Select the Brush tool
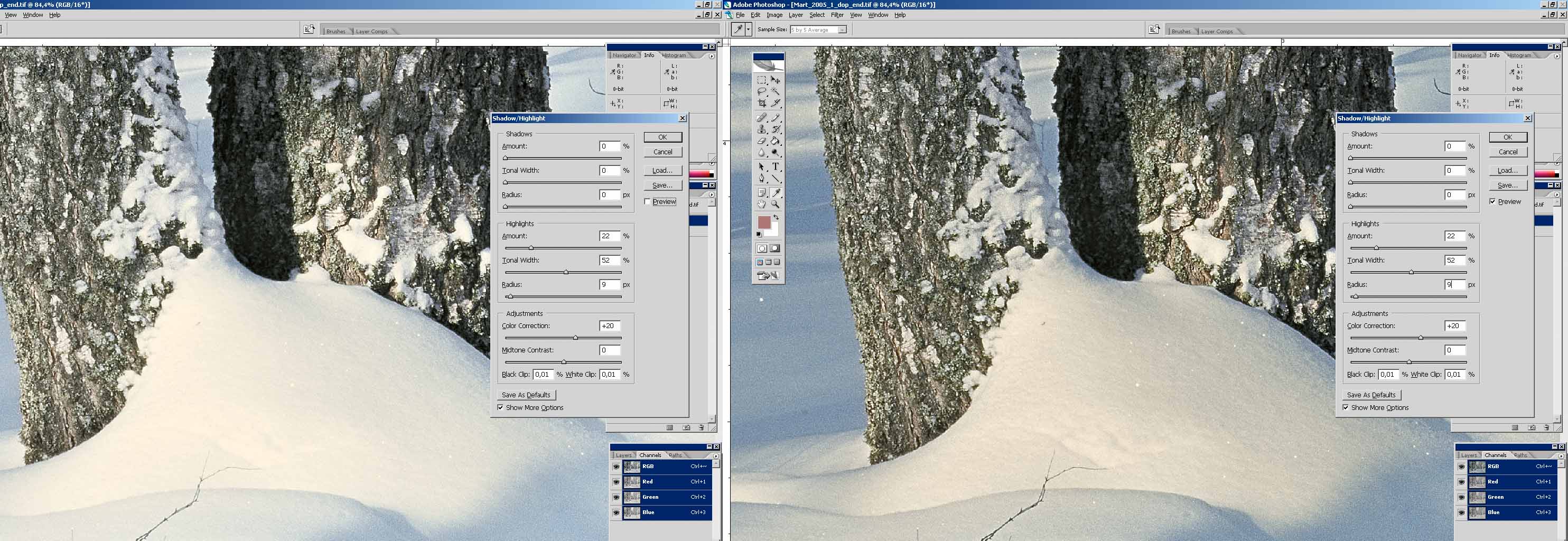This screenshot has width=1568, height=541. (x=776, y=117)
